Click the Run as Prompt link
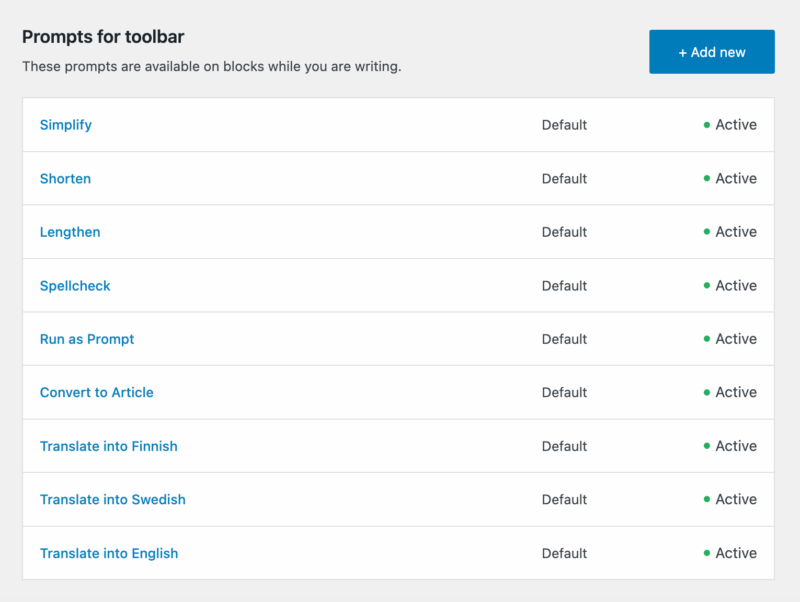This screenshot has width=800, height=602. pyautogui.click(x=87, y=339)
